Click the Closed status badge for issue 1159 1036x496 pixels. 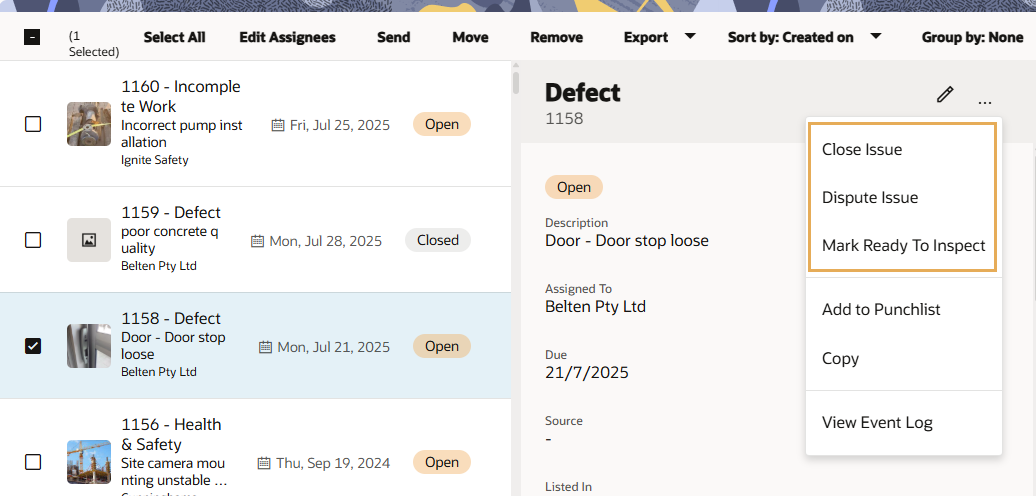pos(437,240)
